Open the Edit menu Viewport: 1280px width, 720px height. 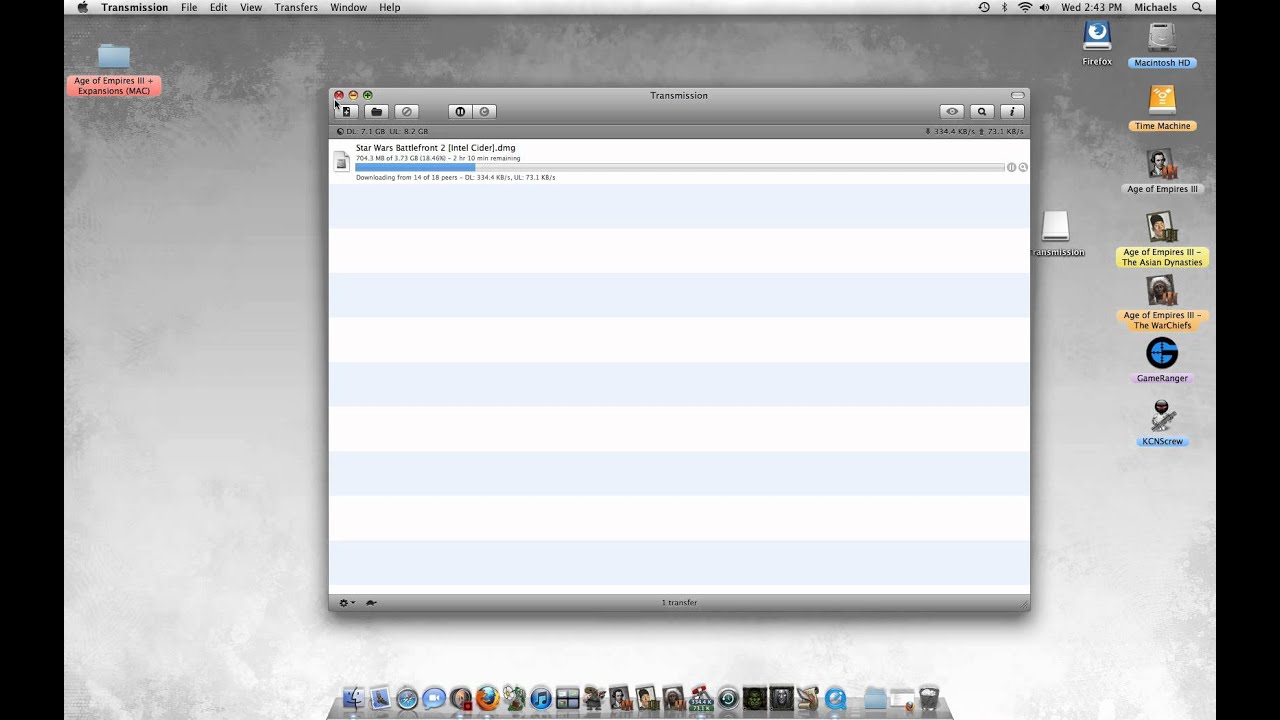(218, 7)
